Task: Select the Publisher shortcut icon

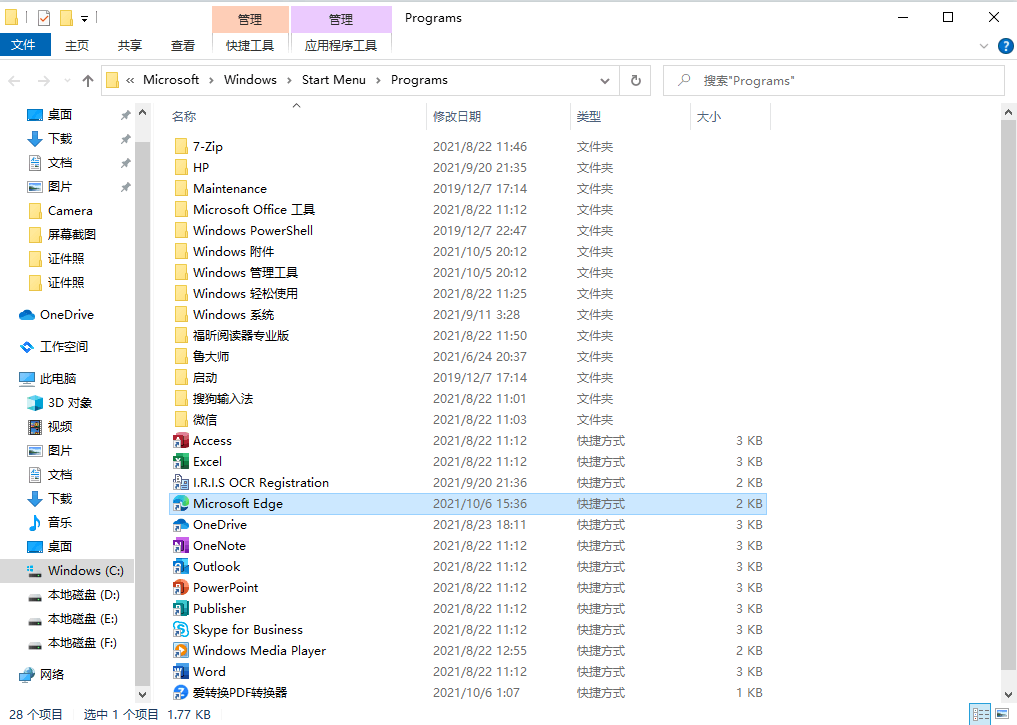Action: pyautogui.click(x=181, y=609)
